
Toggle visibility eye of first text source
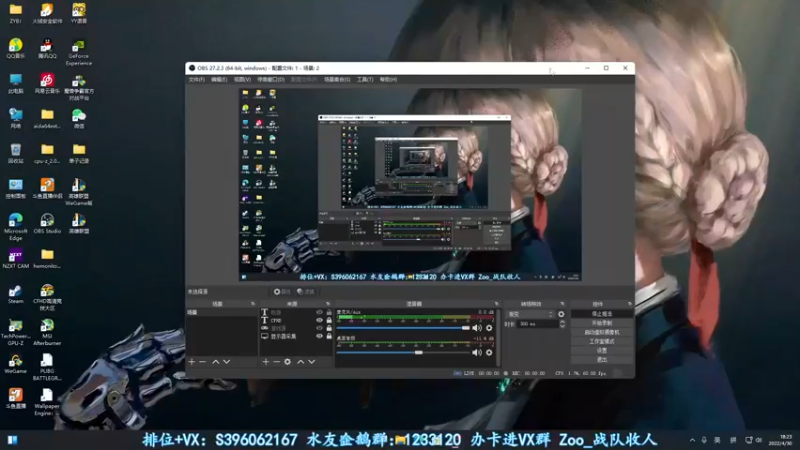click(x=319, y=312)
